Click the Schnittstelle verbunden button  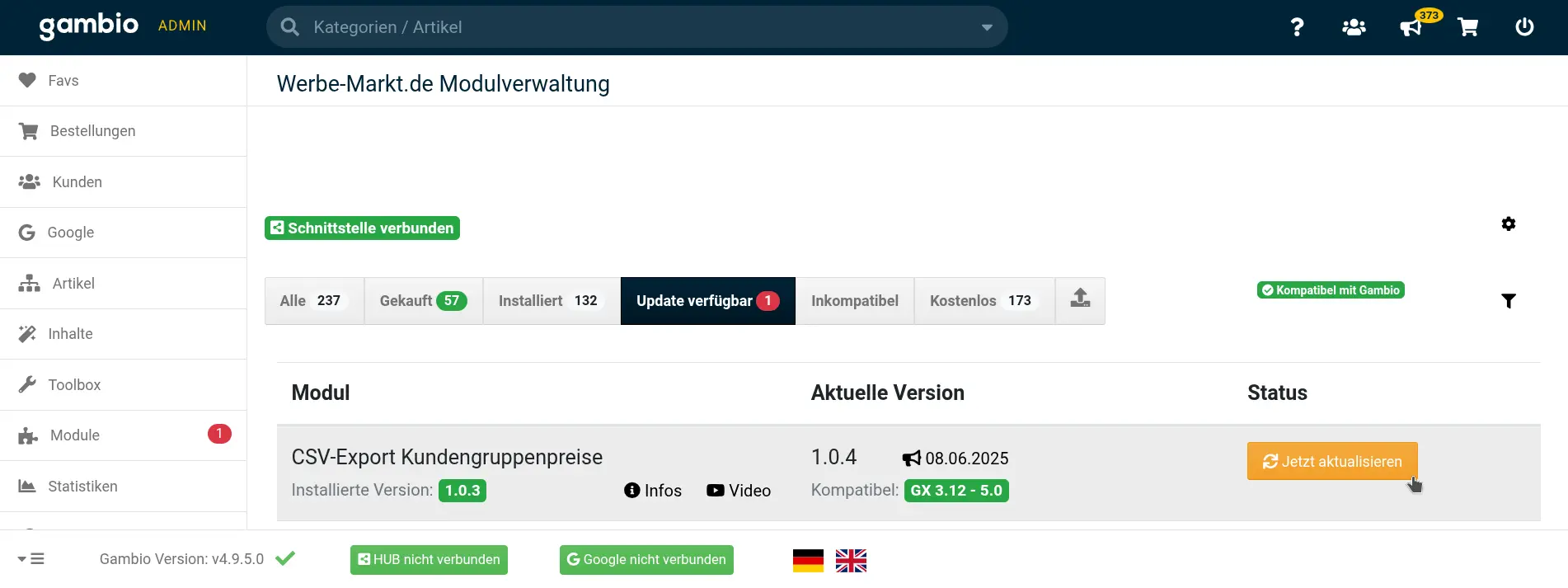pos(362,228)
